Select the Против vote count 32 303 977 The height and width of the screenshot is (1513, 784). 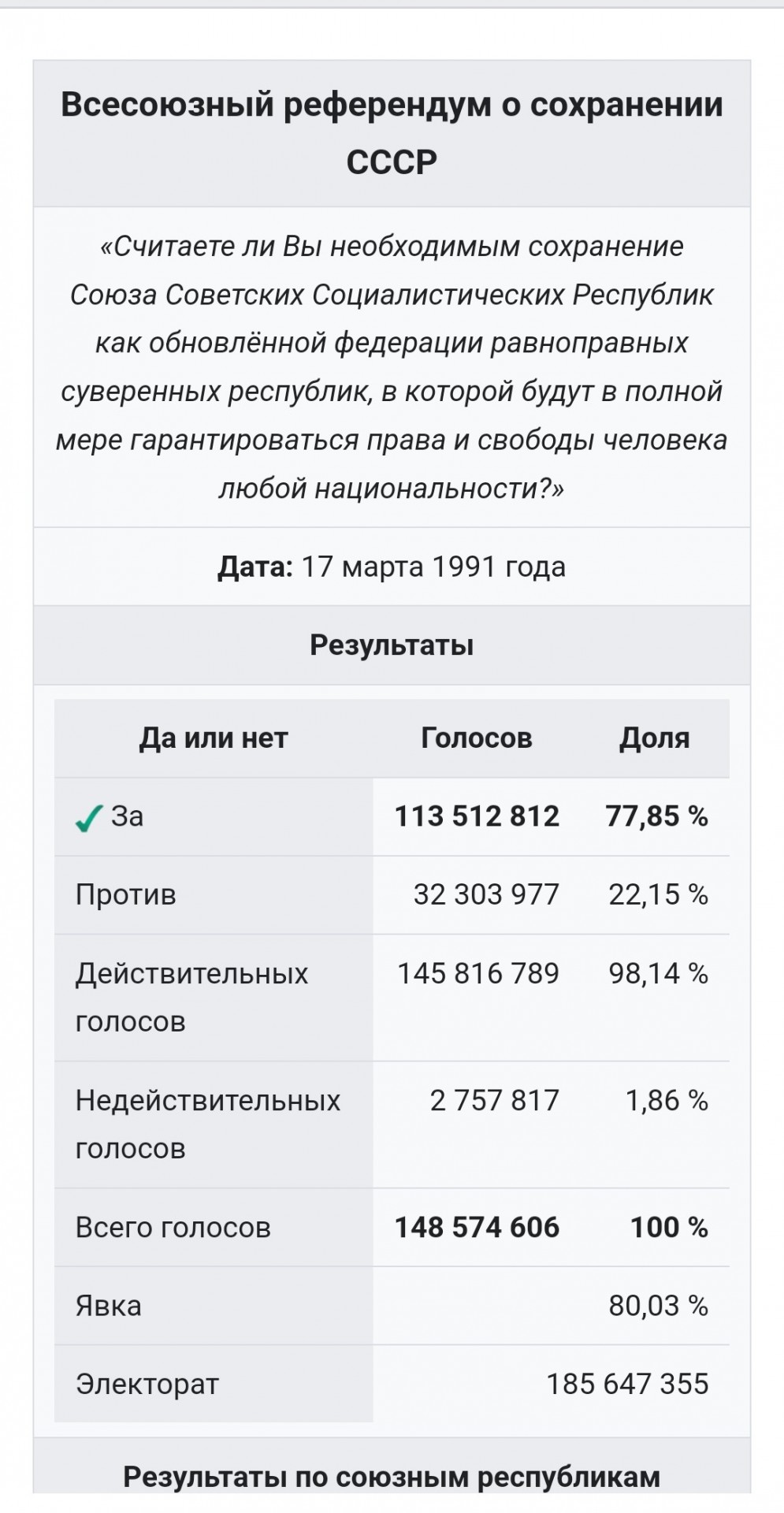coord(486,895)
